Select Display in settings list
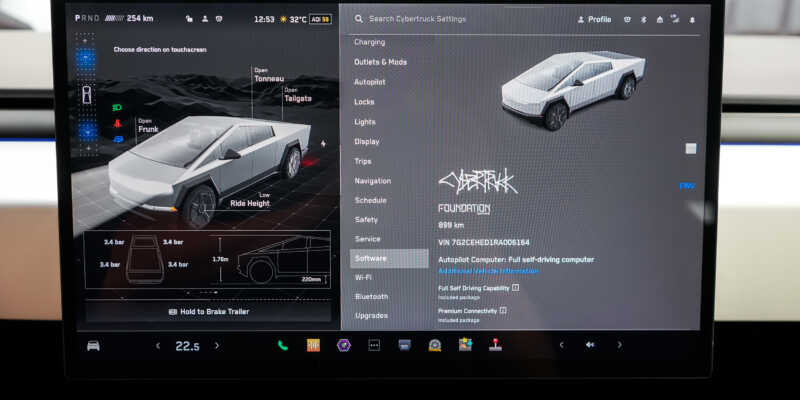This screenshot has width=800, height=400. pyautogui.click(x=367, y=142)
